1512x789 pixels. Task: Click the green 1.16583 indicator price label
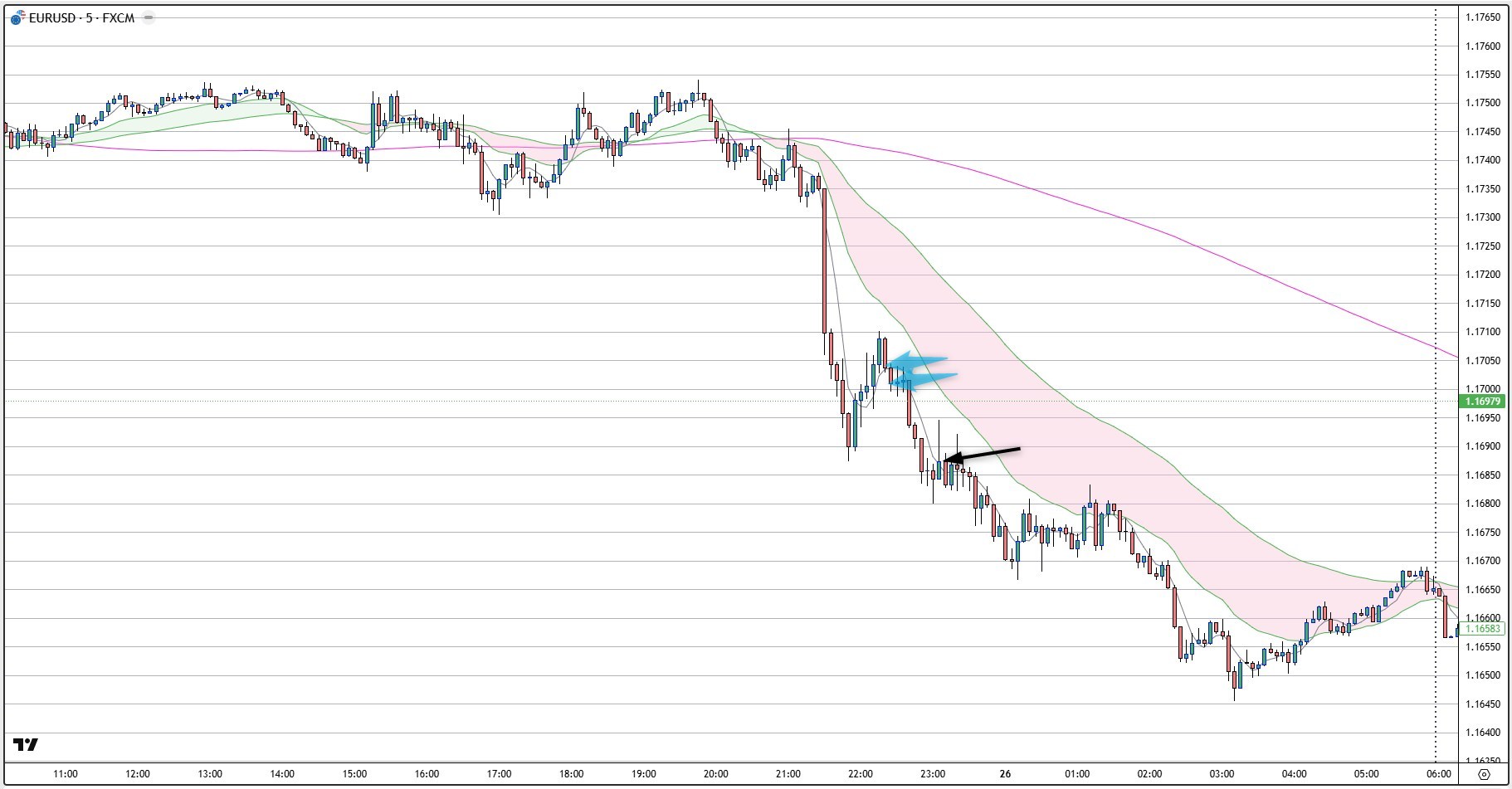tap(1482, 629)
